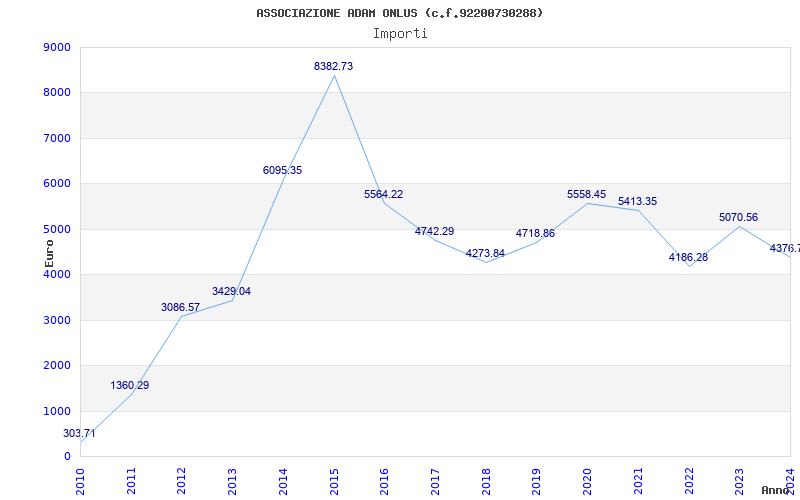Click the 1000 y-axis tick label
This screenshot has height=500, width=800.
(57, 411)
